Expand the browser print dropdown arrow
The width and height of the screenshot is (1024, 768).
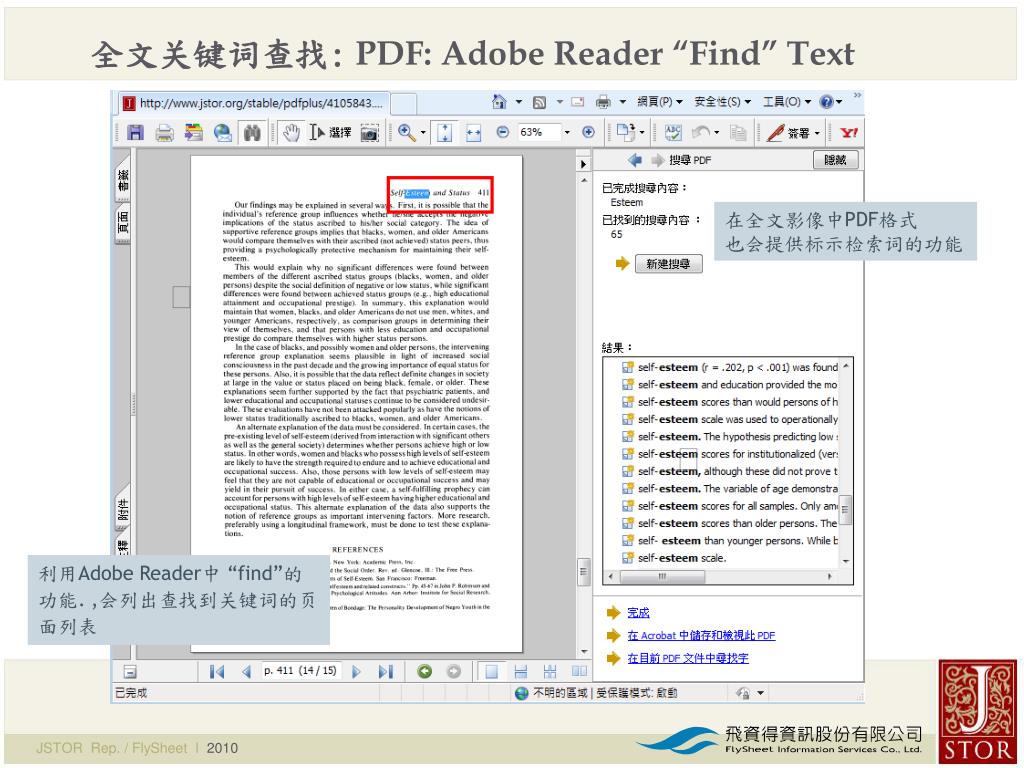(x=622, y=102)
